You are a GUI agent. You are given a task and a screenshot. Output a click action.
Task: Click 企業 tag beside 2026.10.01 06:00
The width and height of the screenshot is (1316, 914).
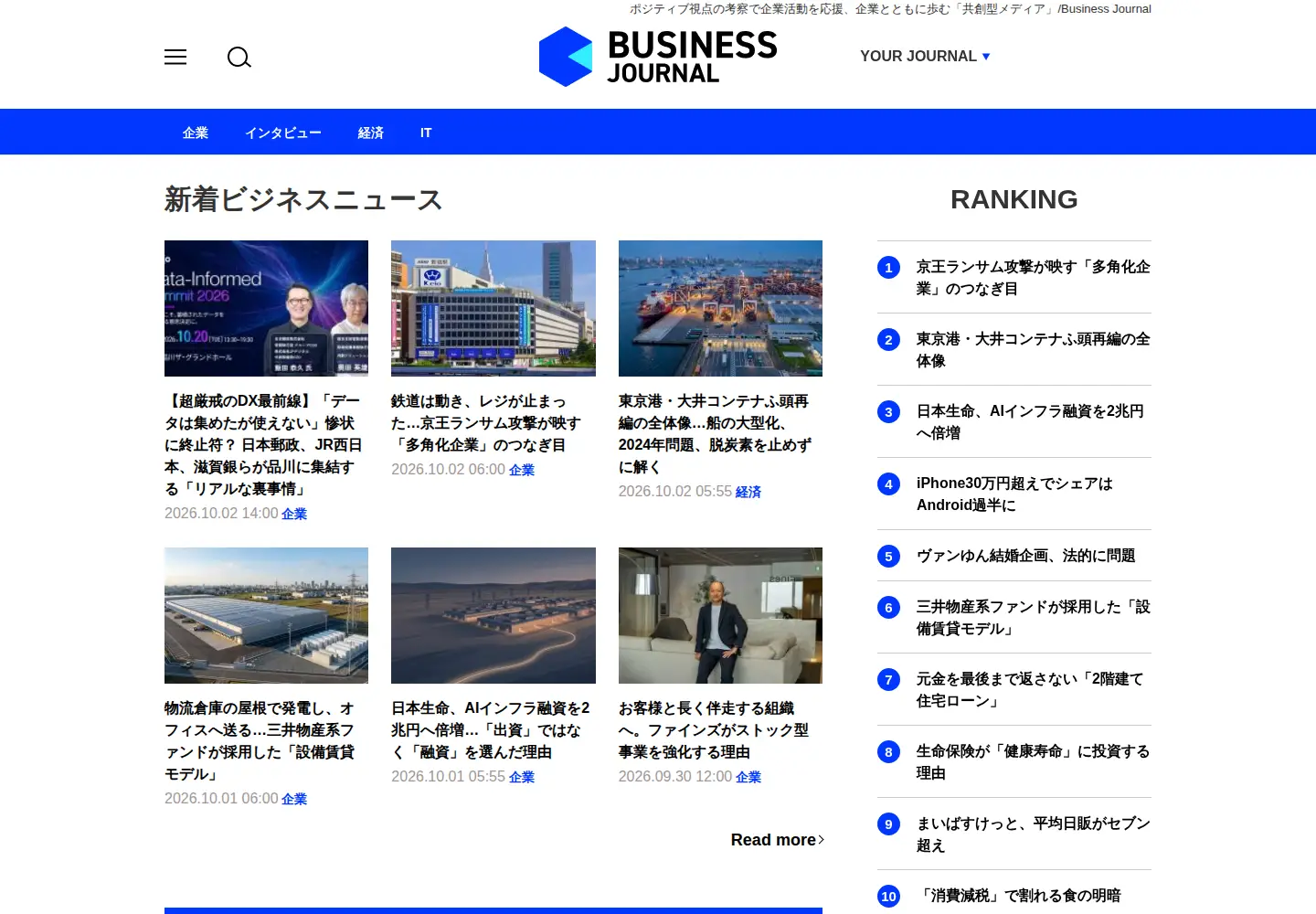pyautogui.click(x=294, y=799)
